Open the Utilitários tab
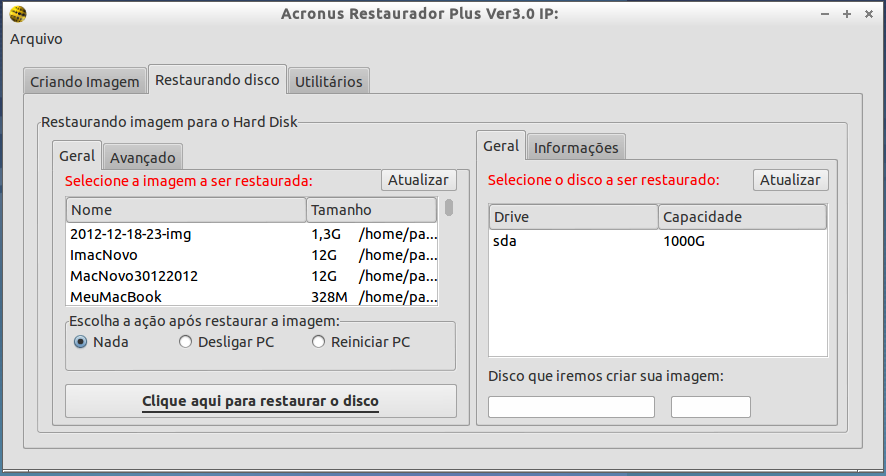Viewport: 886px width, 476px height. click(x=329, y=81)
